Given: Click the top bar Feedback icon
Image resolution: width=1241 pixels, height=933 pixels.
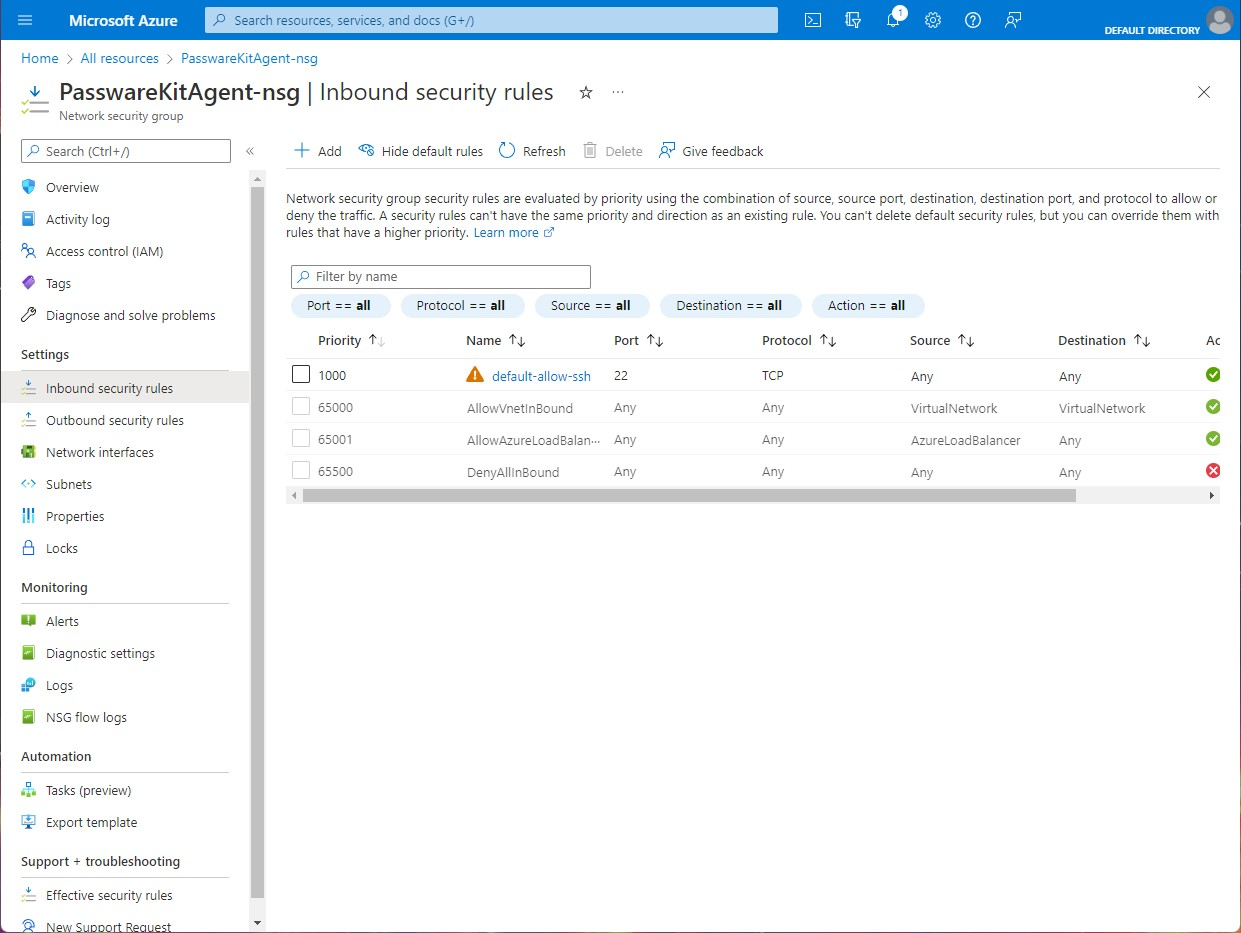Looking at the screenshot, I should pyautogui.click(x=1013, y=20).
